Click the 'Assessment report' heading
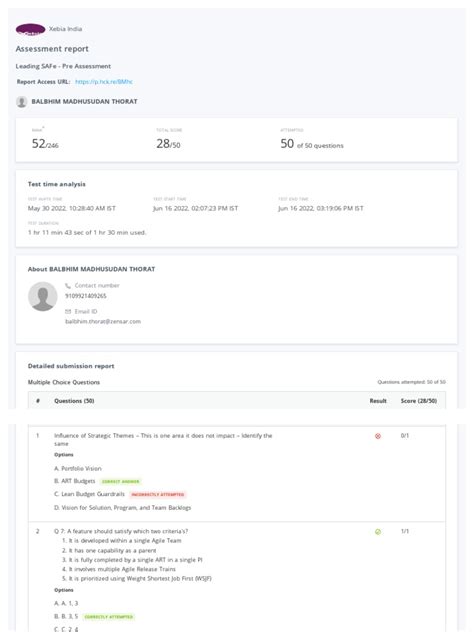Image resolution: width=474 pixels, height=632 pixels. [52, 49]
